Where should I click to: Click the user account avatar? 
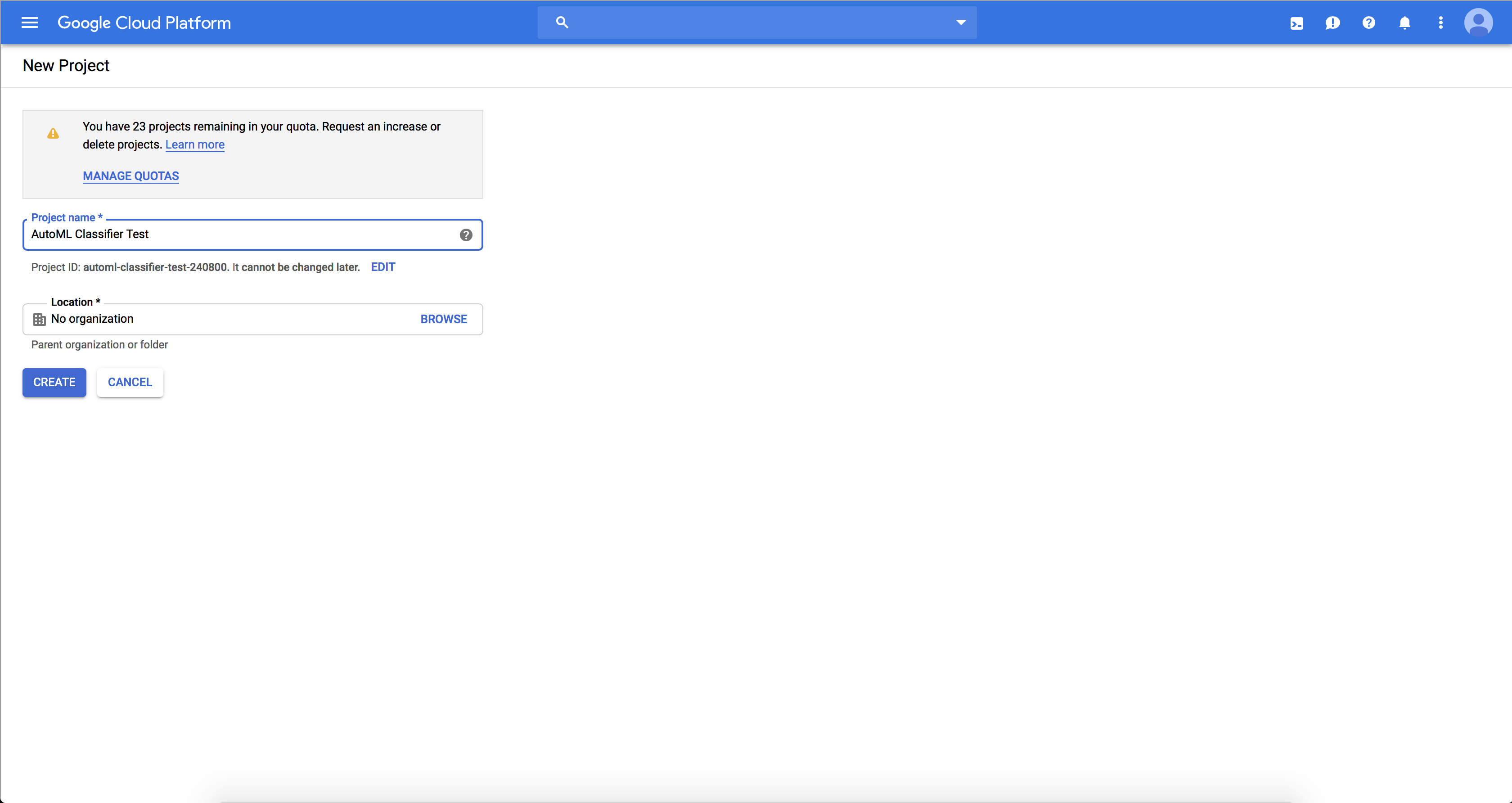[x=1478, y=23]
